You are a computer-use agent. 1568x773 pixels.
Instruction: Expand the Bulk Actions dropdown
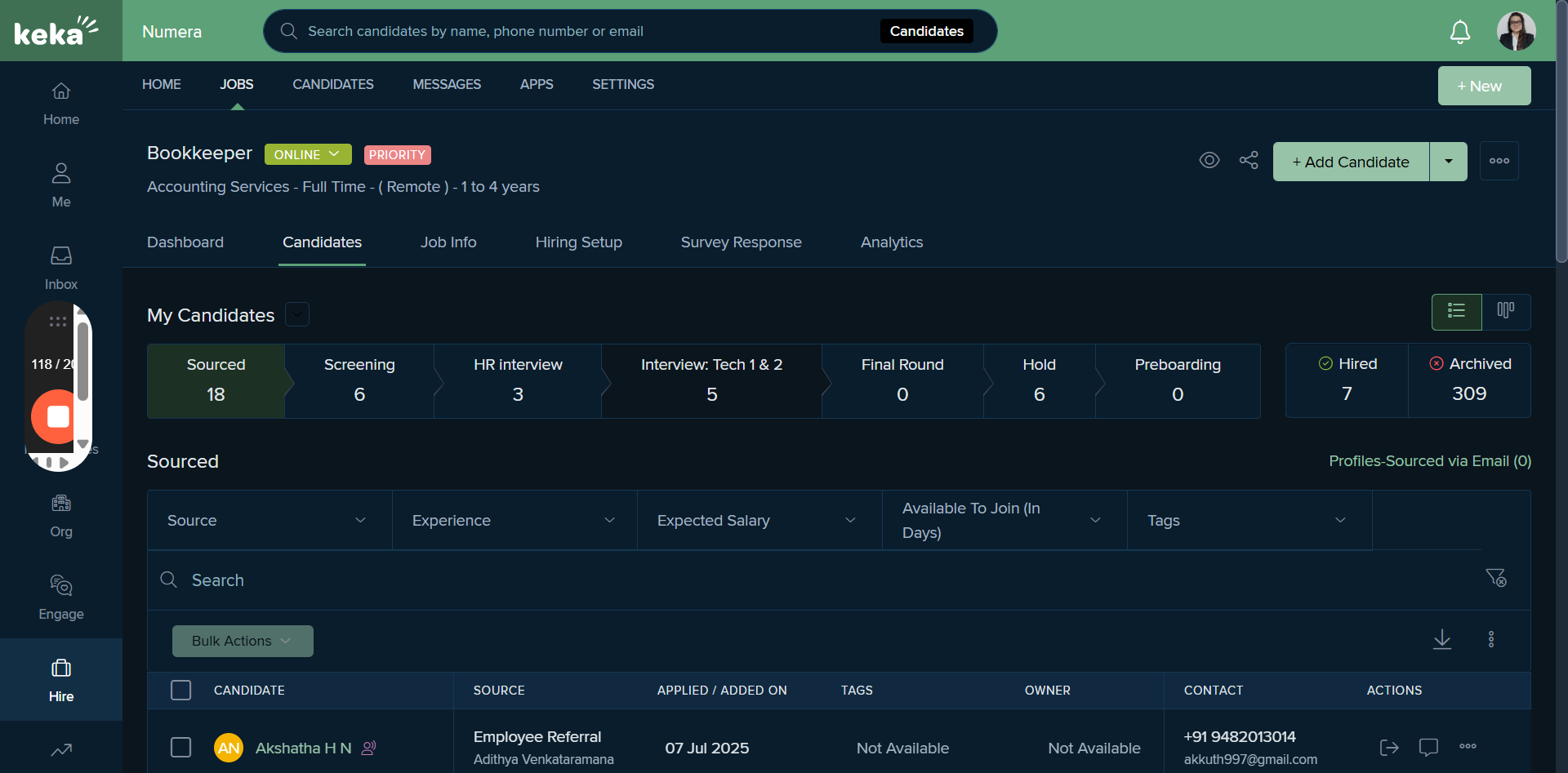tap(243, 641)
